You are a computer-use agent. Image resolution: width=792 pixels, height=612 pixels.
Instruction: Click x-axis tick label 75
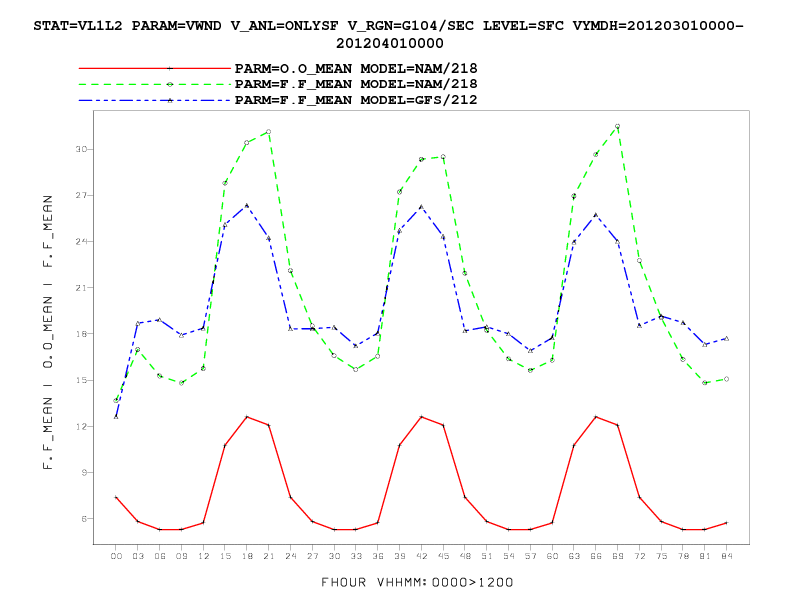(x=662, y=556)
